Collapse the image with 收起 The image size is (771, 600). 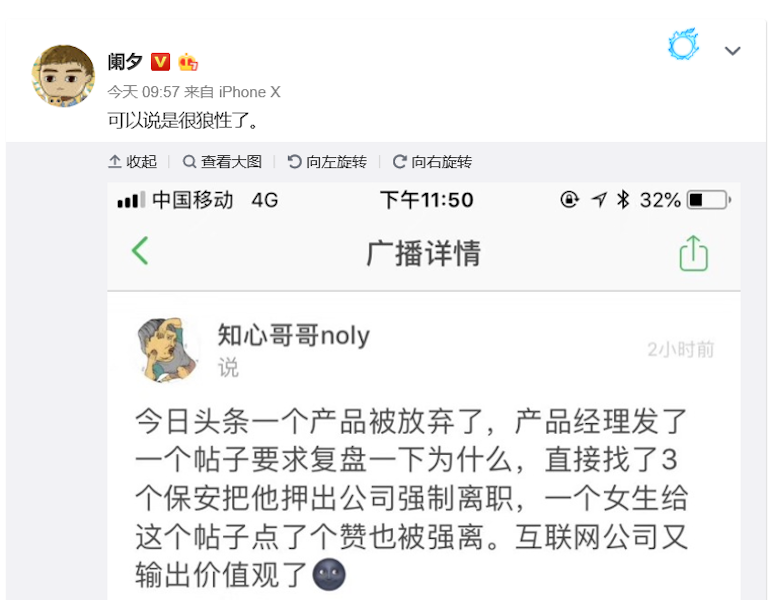pyautogui.click(x=132, y=161)
